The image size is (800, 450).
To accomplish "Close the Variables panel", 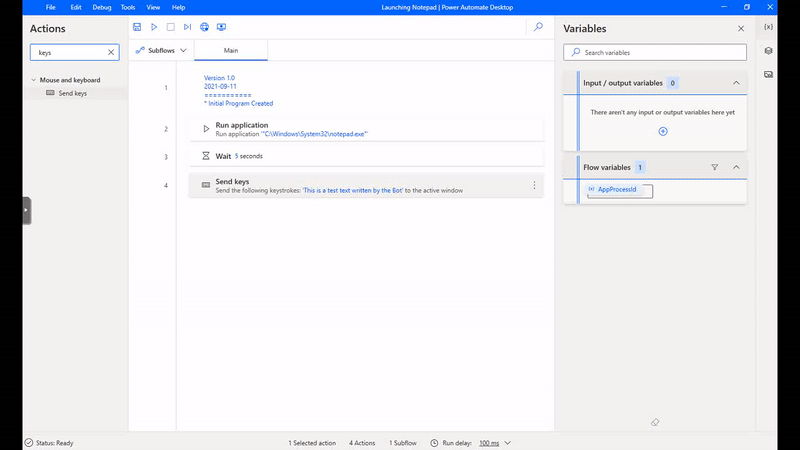I will click(x=741, y=29).
